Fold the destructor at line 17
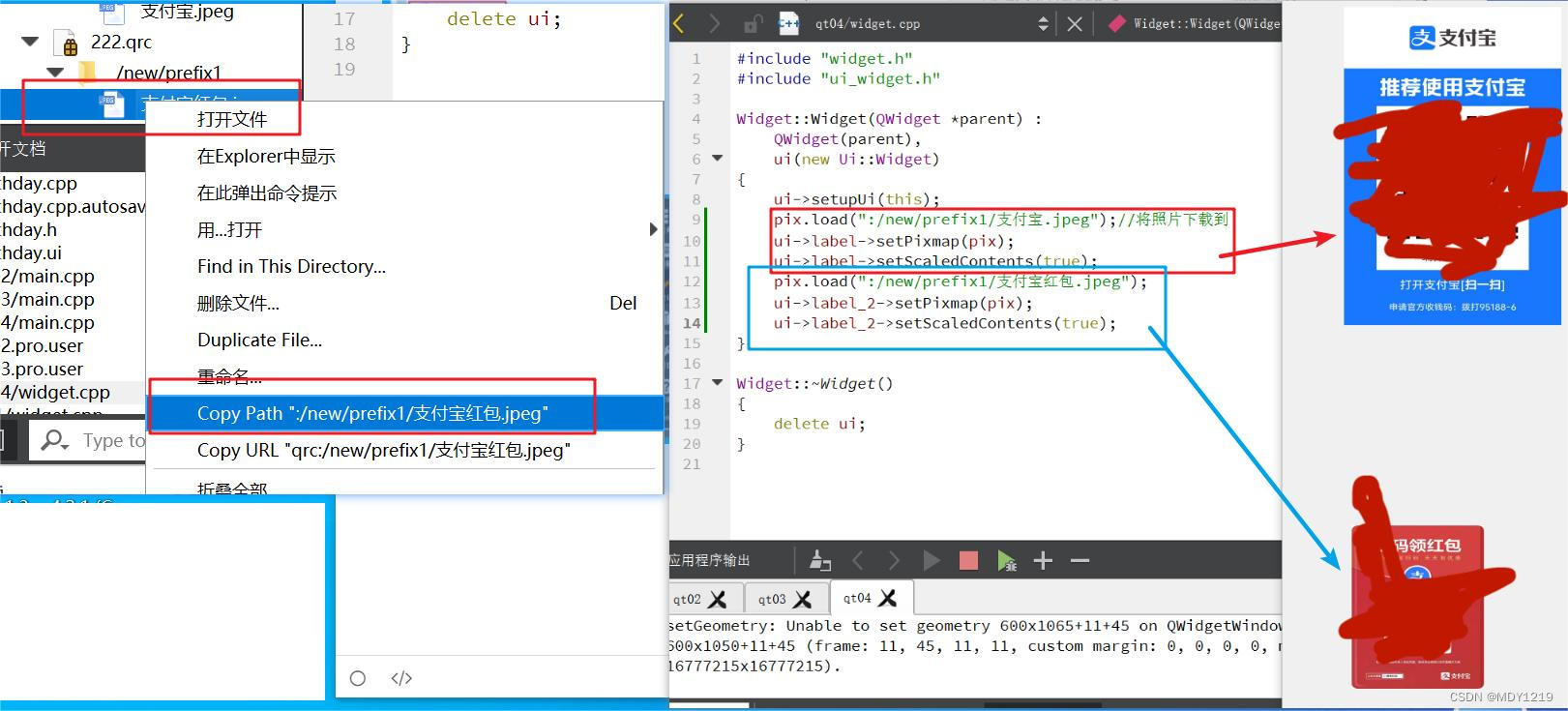This screenshot has height=711, width=1568. click(717, 382)
